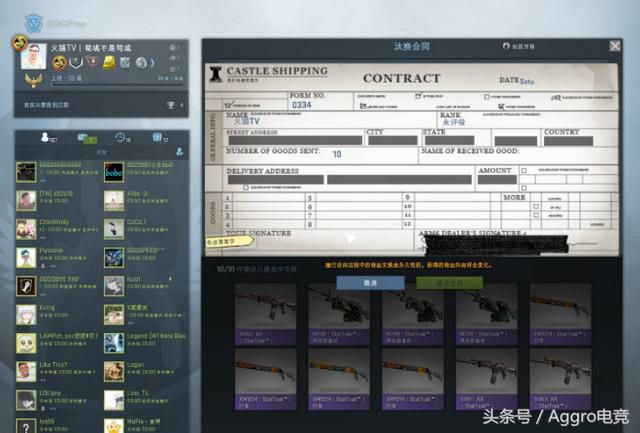Select friend GOODBYE XNF
Screen dimensions: 640x433
pyautogui.click(x=58, y=286)
